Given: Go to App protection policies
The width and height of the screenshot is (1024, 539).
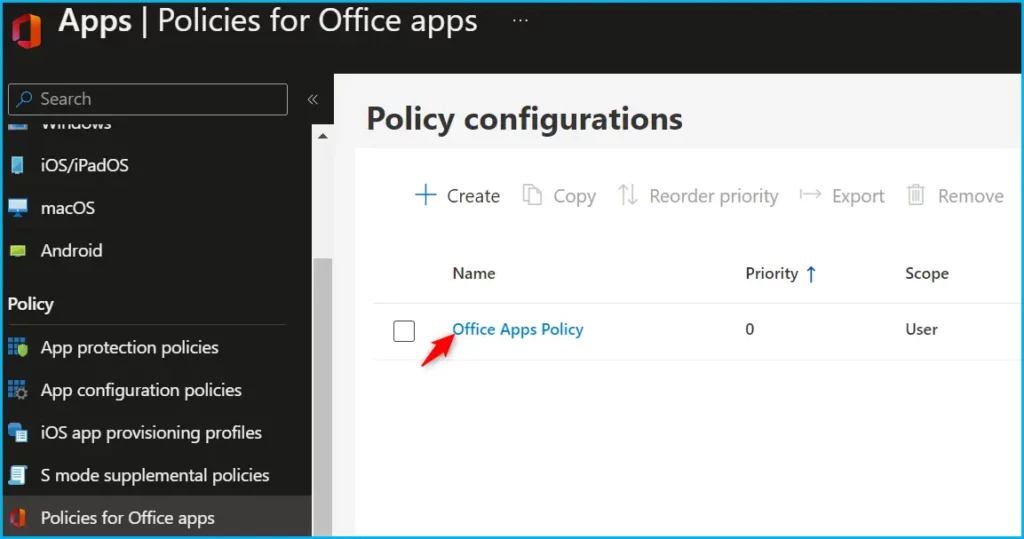Looking at the screenshot, I should (x=129, y=348).
